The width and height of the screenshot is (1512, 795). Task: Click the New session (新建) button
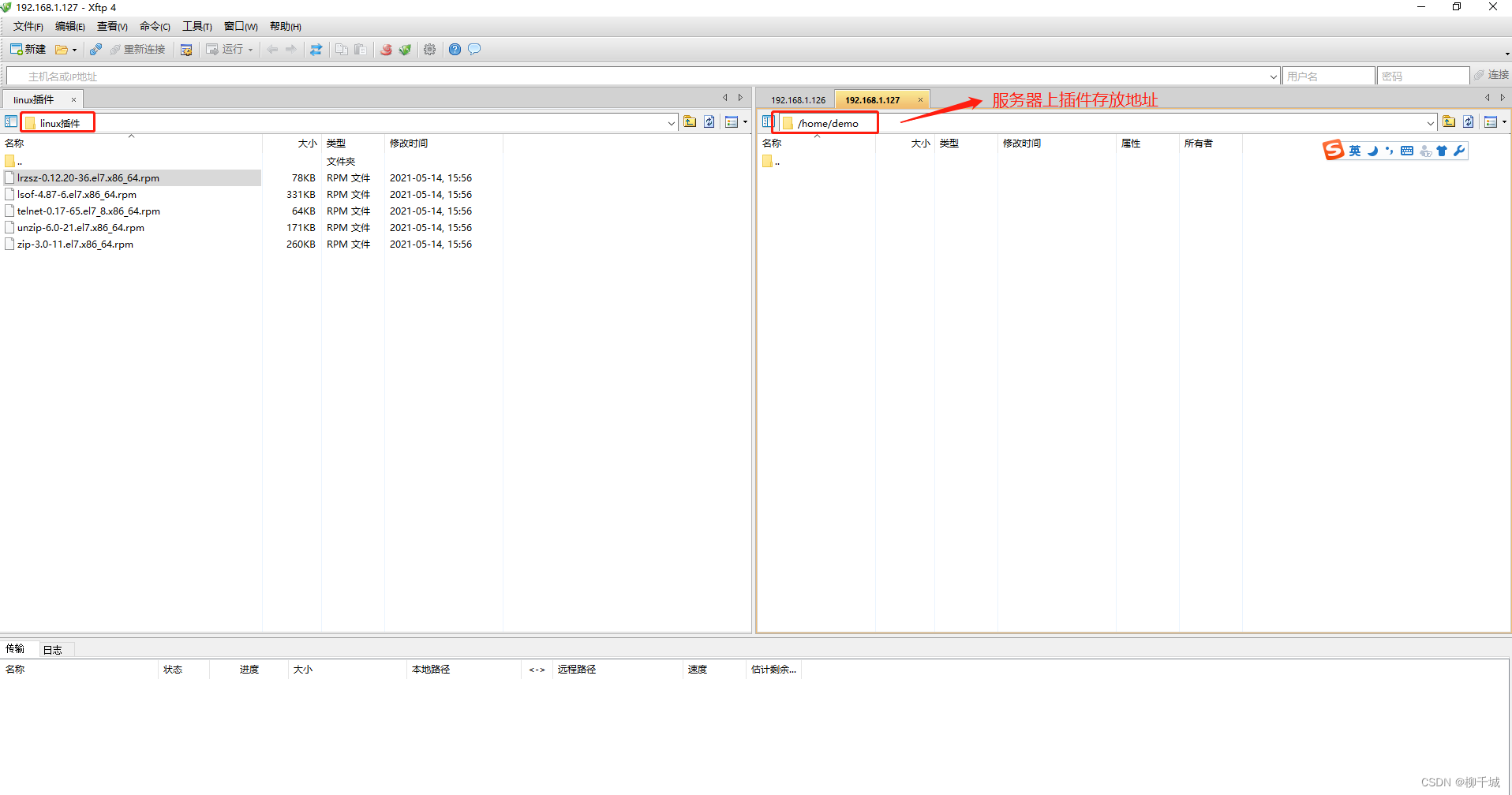click(x=28, y=49)
